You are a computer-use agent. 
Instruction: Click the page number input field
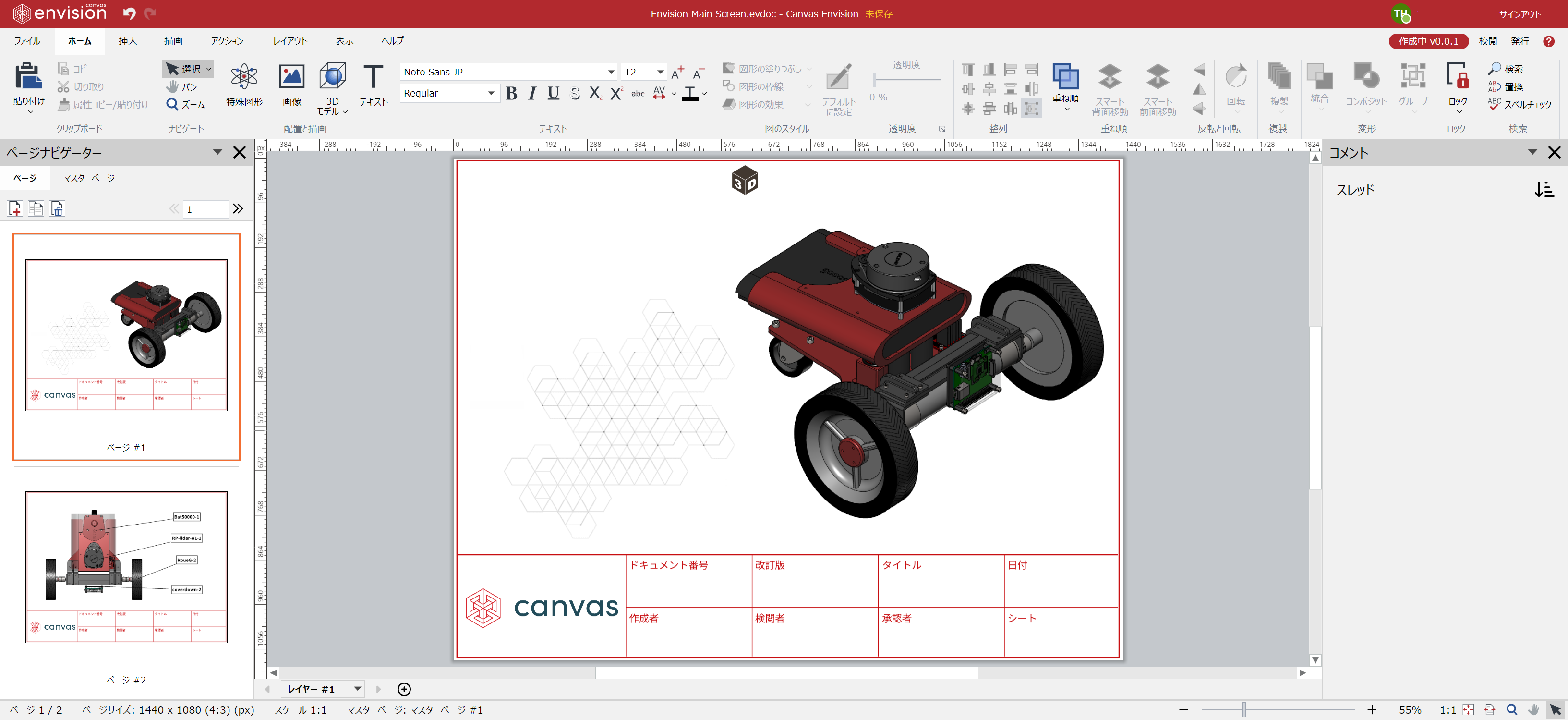tap(206, 209)
